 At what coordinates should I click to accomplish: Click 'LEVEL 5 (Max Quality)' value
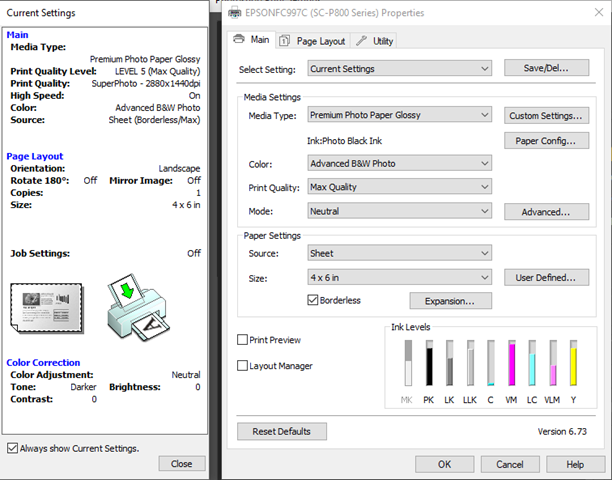157,71
